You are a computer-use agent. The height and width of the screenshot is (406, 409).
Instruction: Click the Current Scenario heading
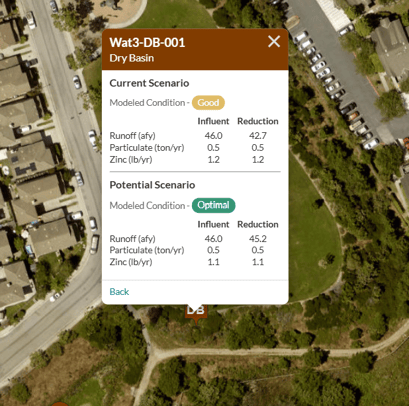149,83
